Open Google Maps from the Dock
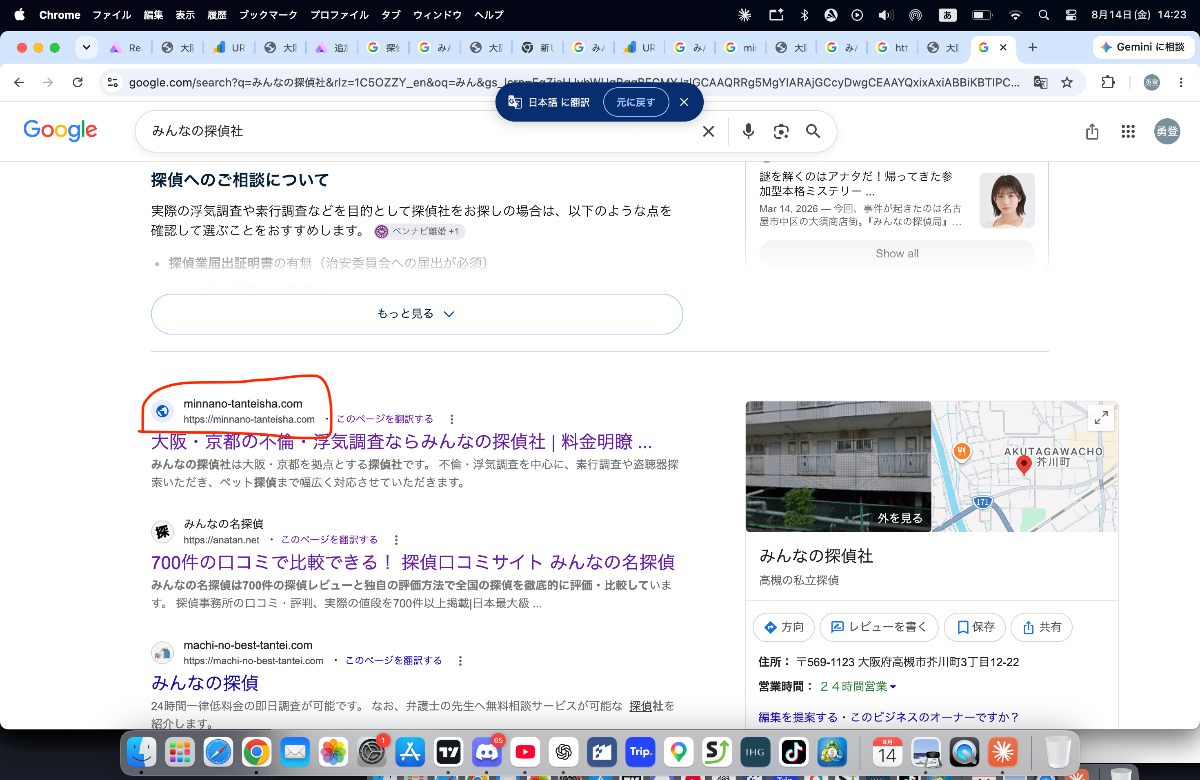 (x=679, y=752)
